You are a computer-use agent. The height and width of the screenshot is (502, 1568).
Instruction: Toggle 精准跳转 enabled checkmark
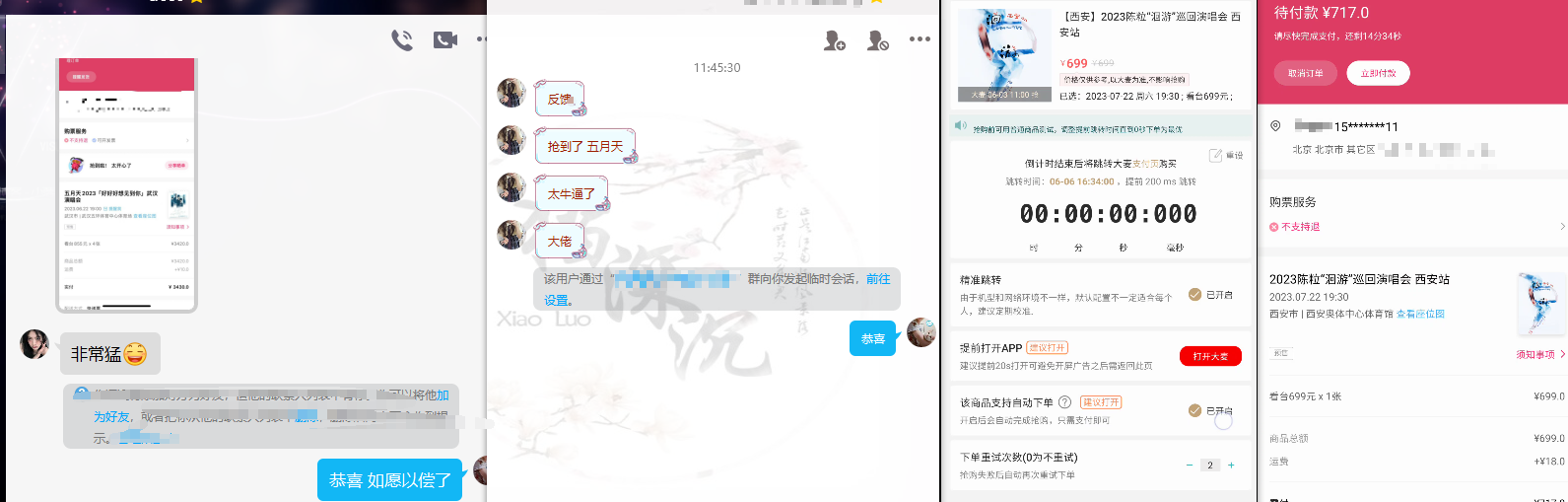tap(1194, 294)
